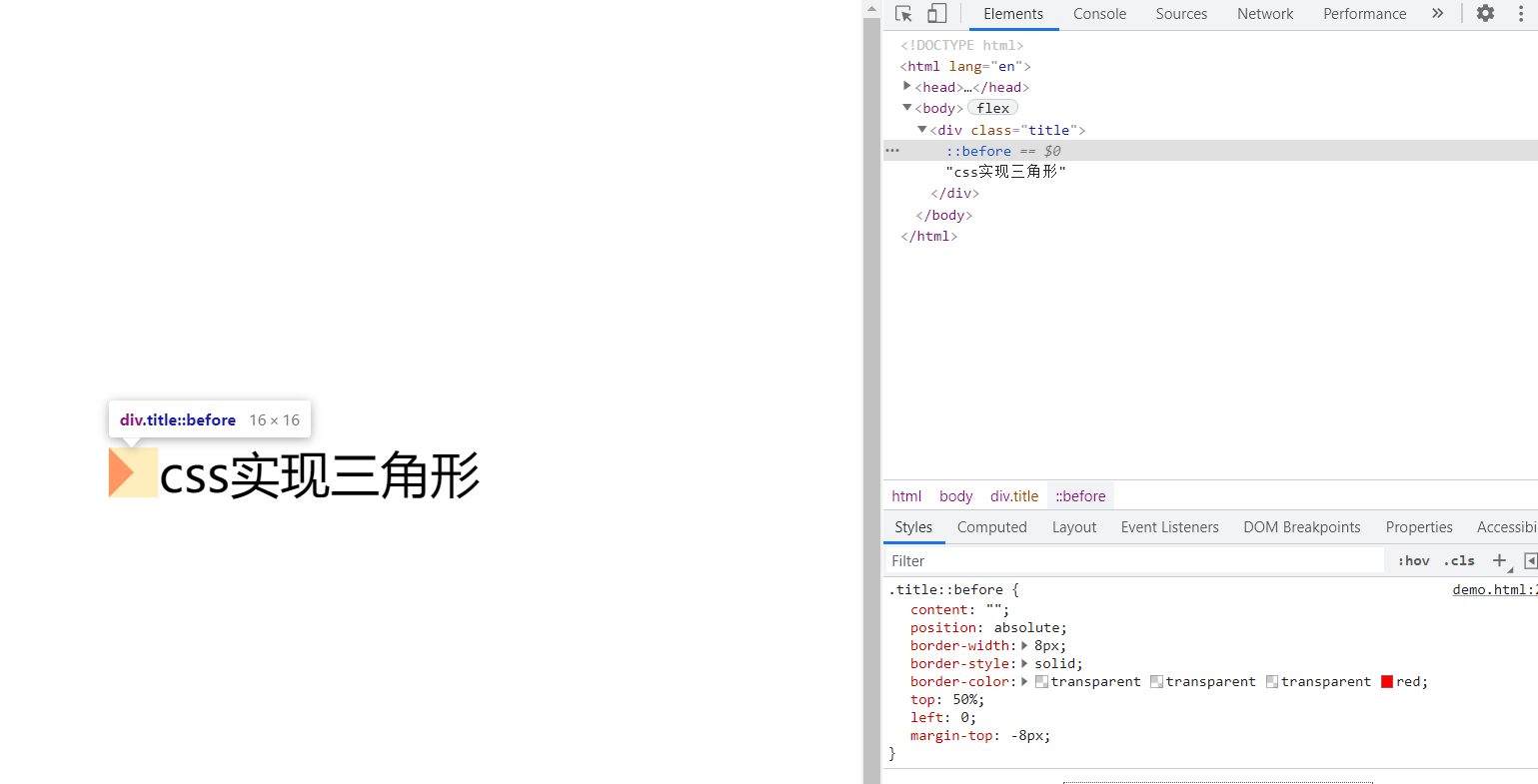Screen dimensions: 1538x784
Task: Open DevTools settings gear
Action: 1486,13
